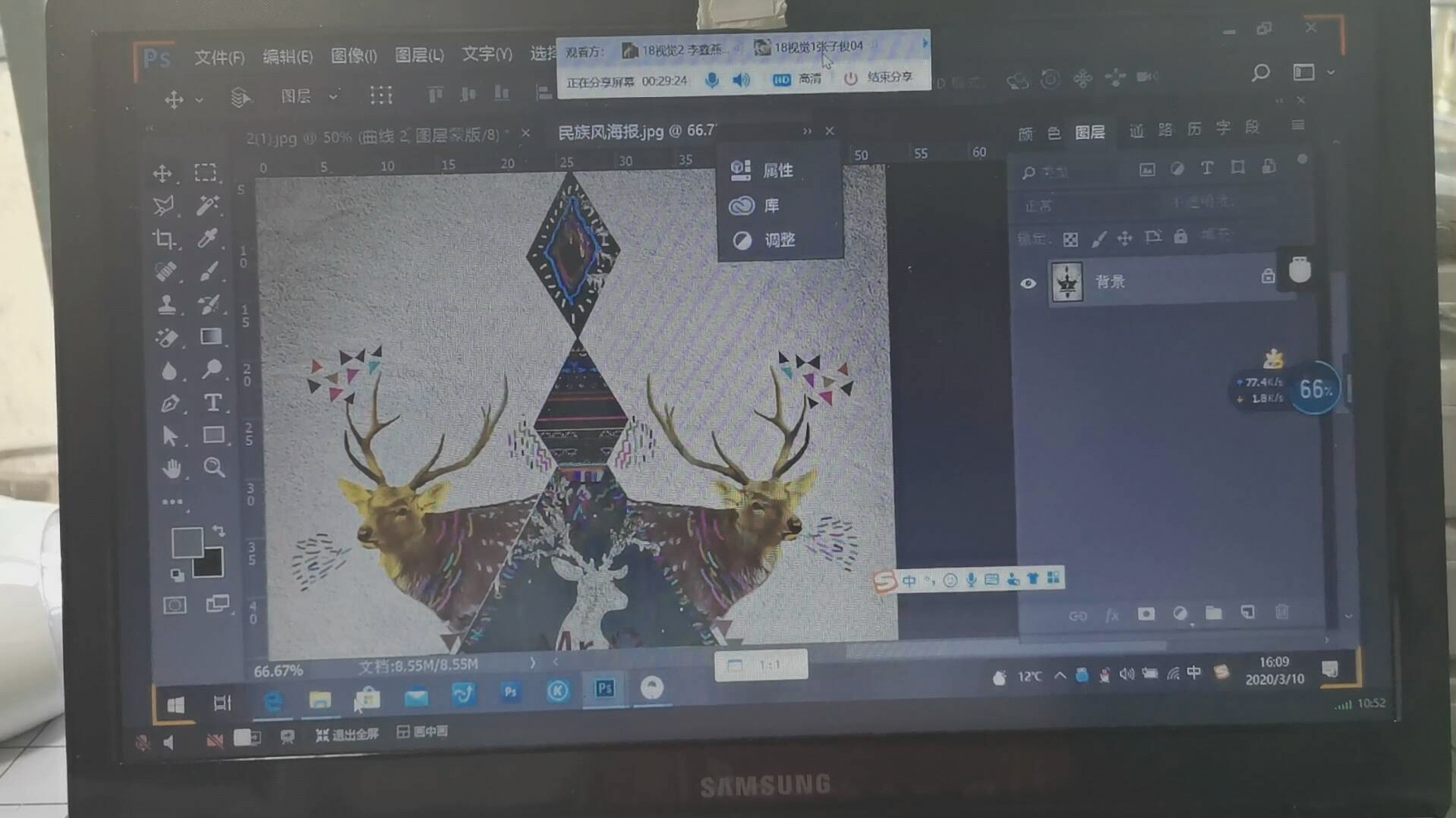The width and height of the screenshot is (1456, 818).
Task: Open the Photoshop search icon
Action: coord(1261,73)
